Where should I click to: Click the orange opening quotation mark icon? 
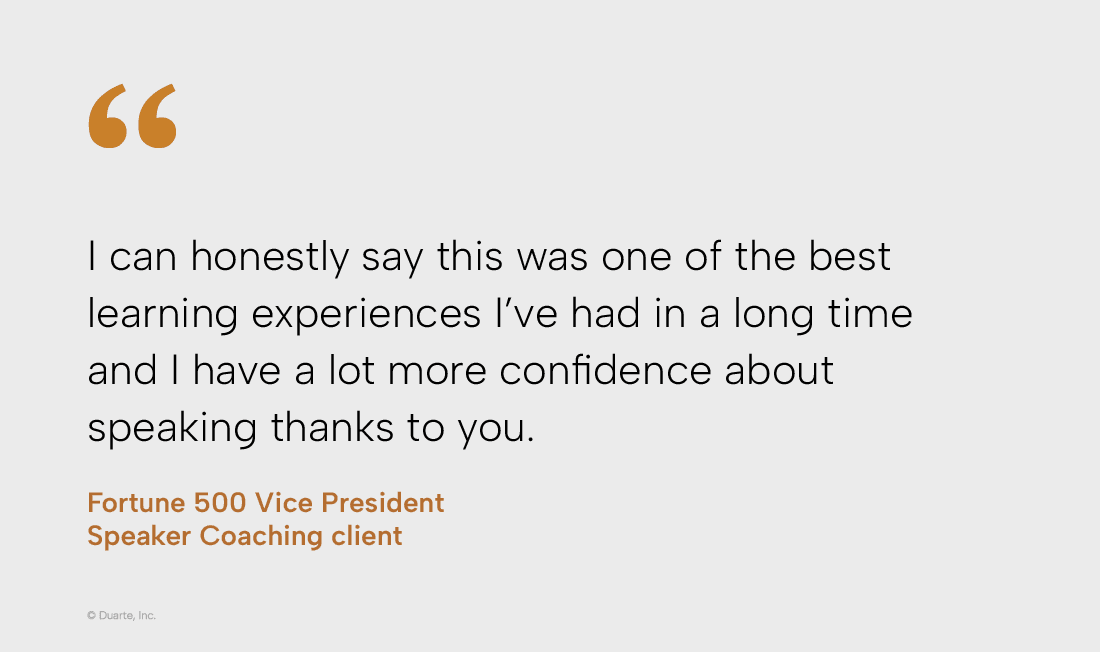pyautogui.click(x=132, y=117)
